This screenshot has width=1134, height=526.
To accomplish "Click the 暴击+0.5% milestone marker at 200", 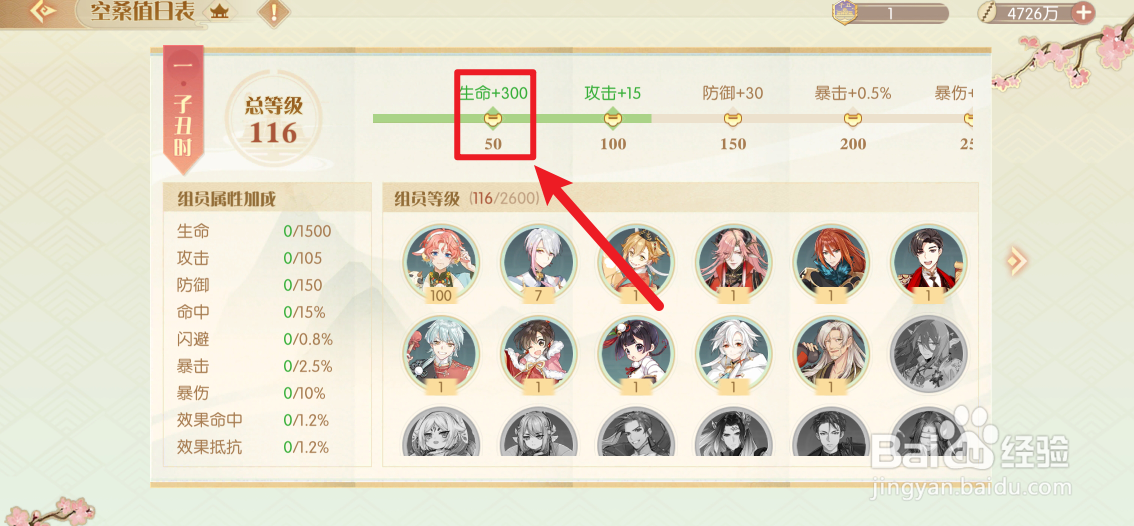I will pyautogui.click(x=853, y=118).
